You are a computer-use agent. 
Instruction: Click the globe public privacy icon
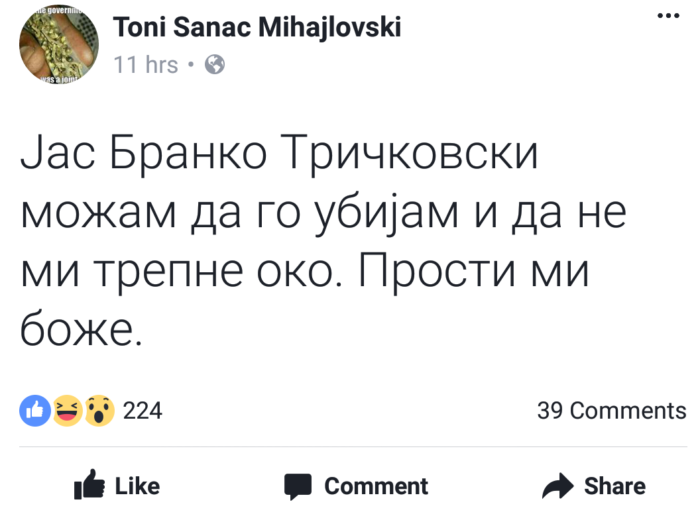[215, 65]
